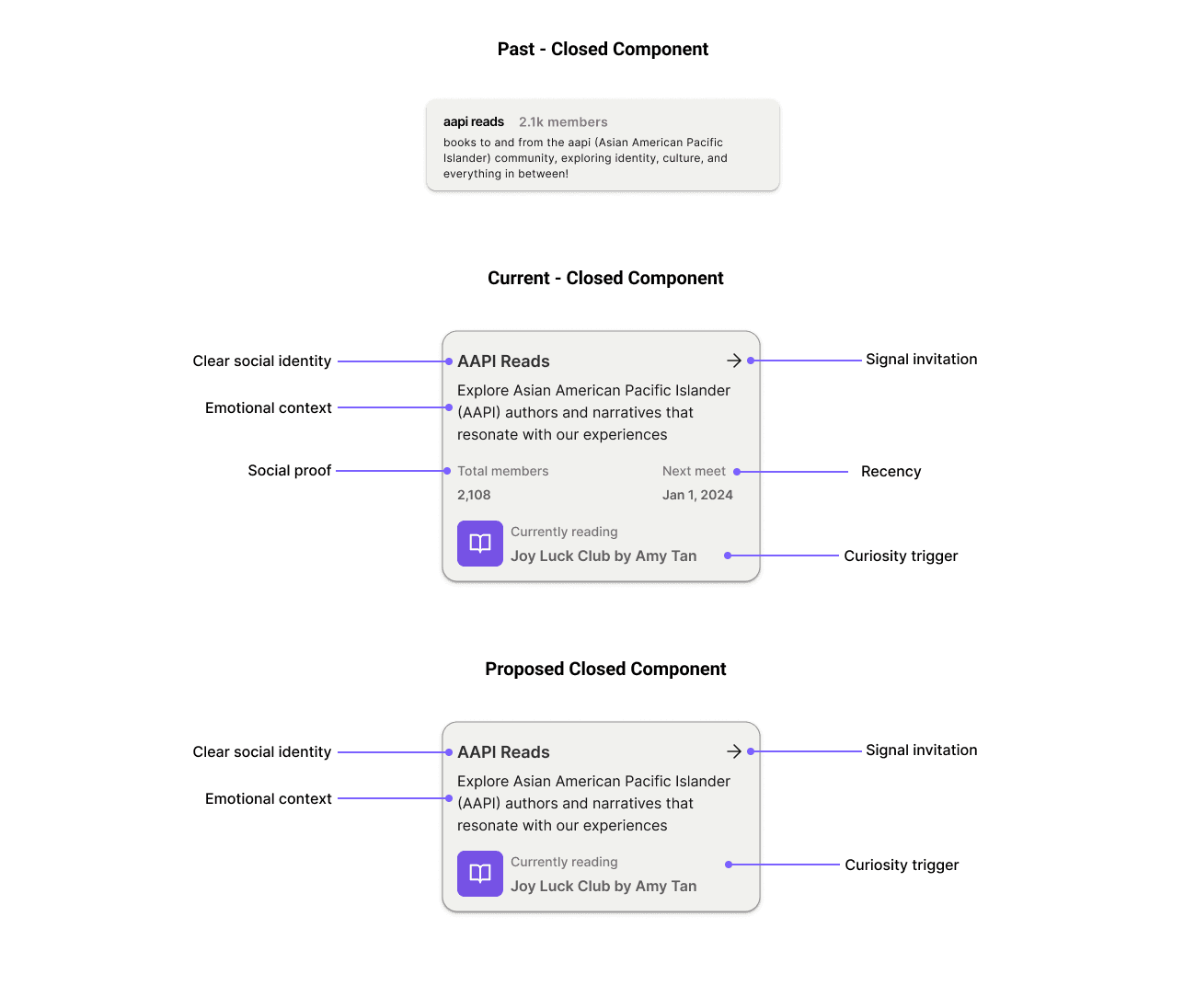Click Currently reading to reveal book details

click(563, 532)
